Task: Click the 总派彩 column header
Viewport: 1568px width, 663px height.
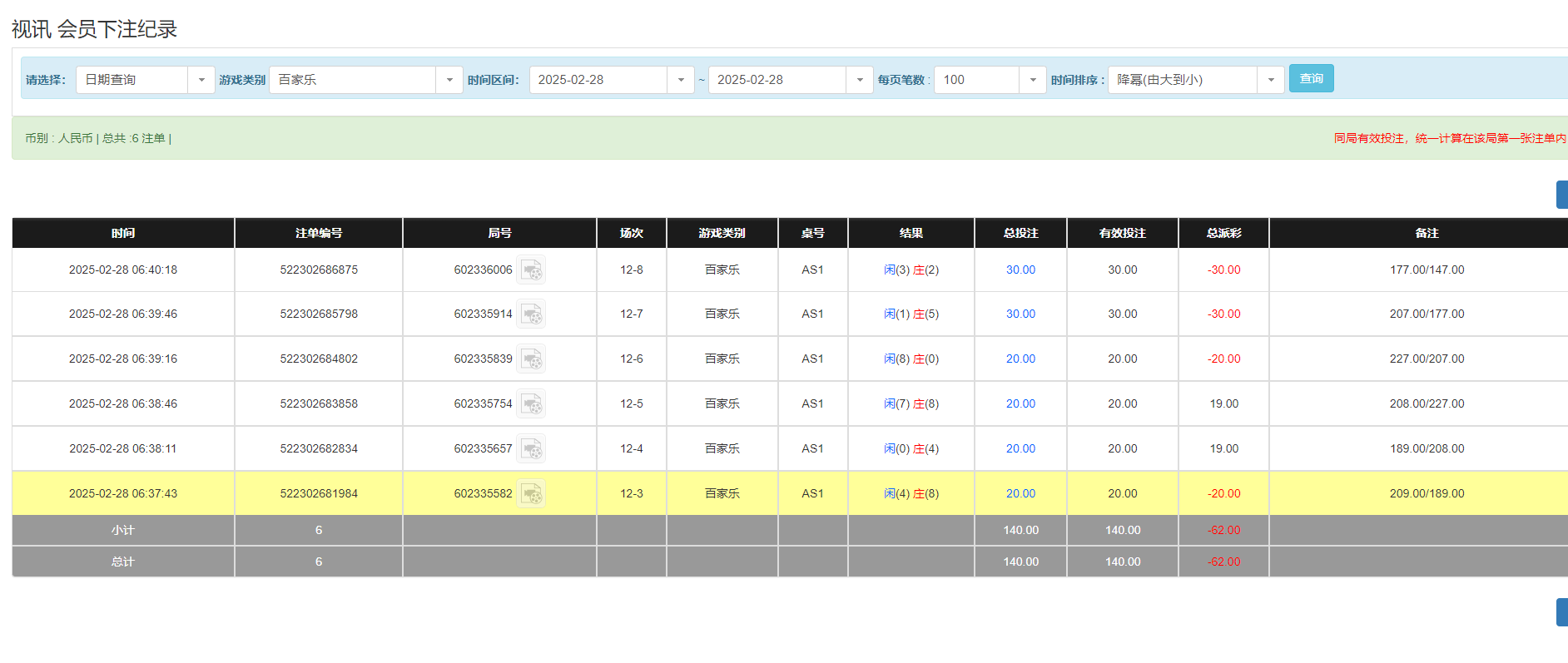Action: point(1223,234)
